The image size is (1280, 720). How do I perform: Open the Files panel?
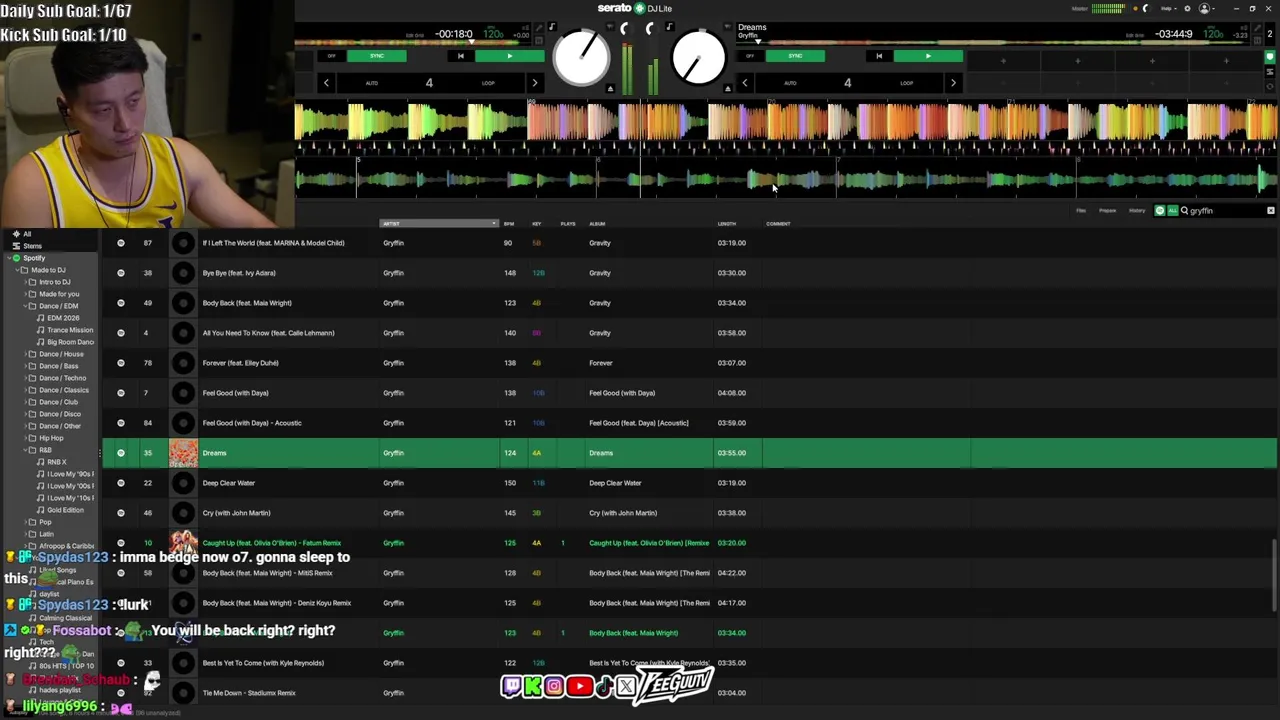point(1081,211)
